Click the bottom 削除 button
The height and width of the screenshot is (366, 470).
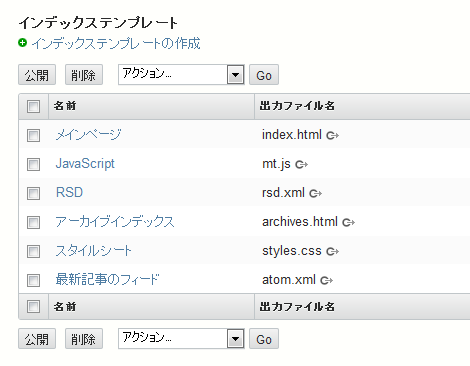pos(84,339)
